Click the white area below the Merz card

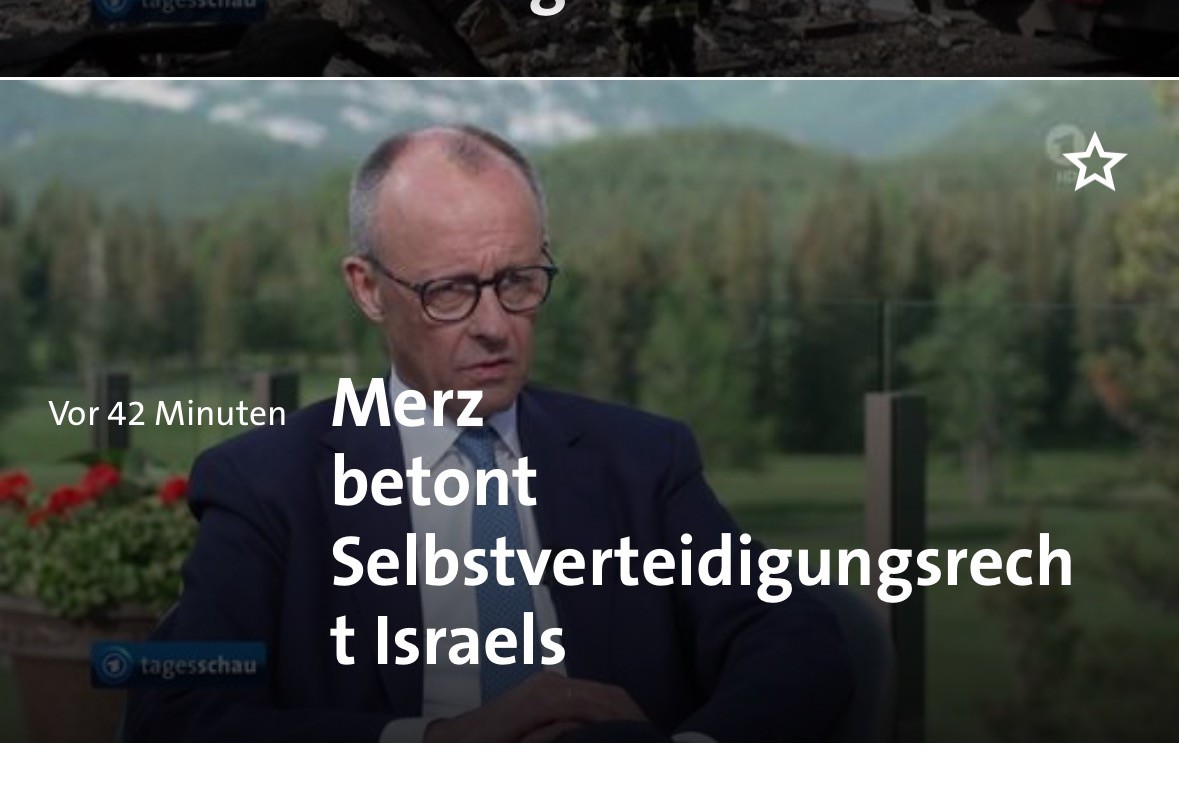point(590,771)
